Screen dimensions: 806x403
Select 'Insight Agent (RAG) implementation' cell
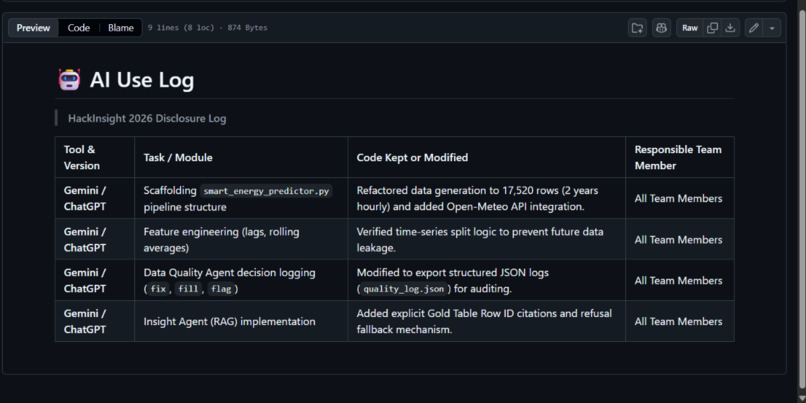[241, 321]
